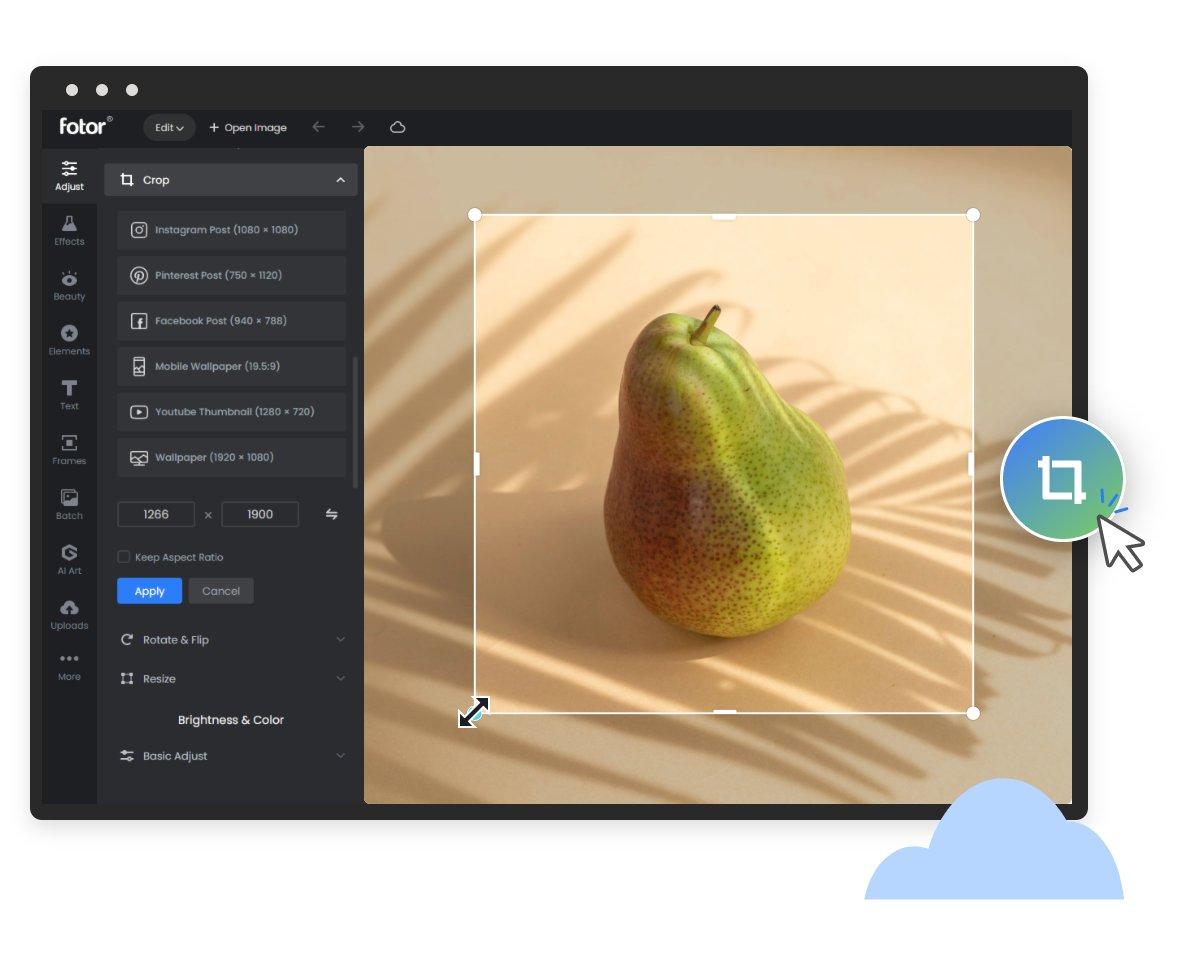1200x960 pixels.
Task: Select the Mobile Wallpaper (19.5:9) crop preset
Action: (x=230, y=366)
